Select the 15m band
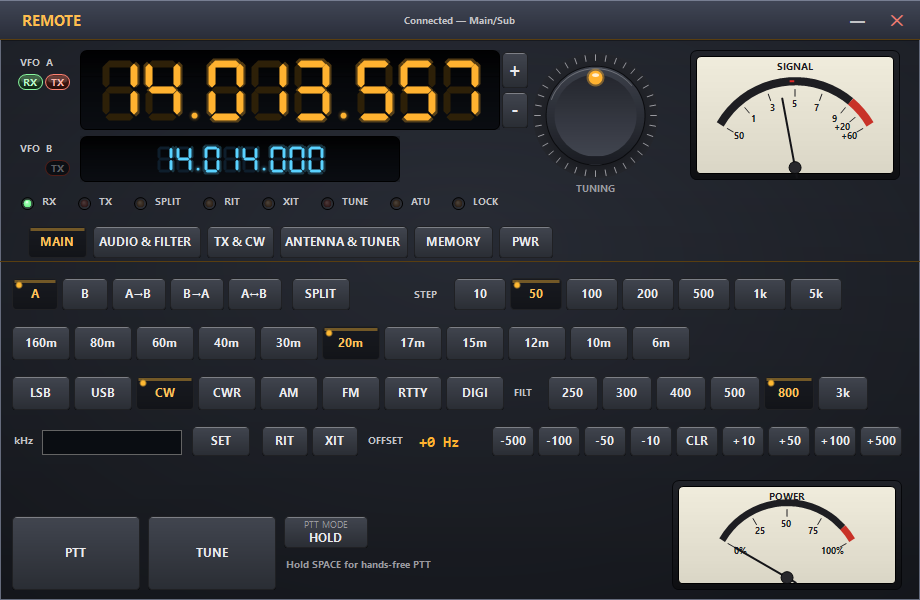The image size is (920, 600). coord(475,343)
